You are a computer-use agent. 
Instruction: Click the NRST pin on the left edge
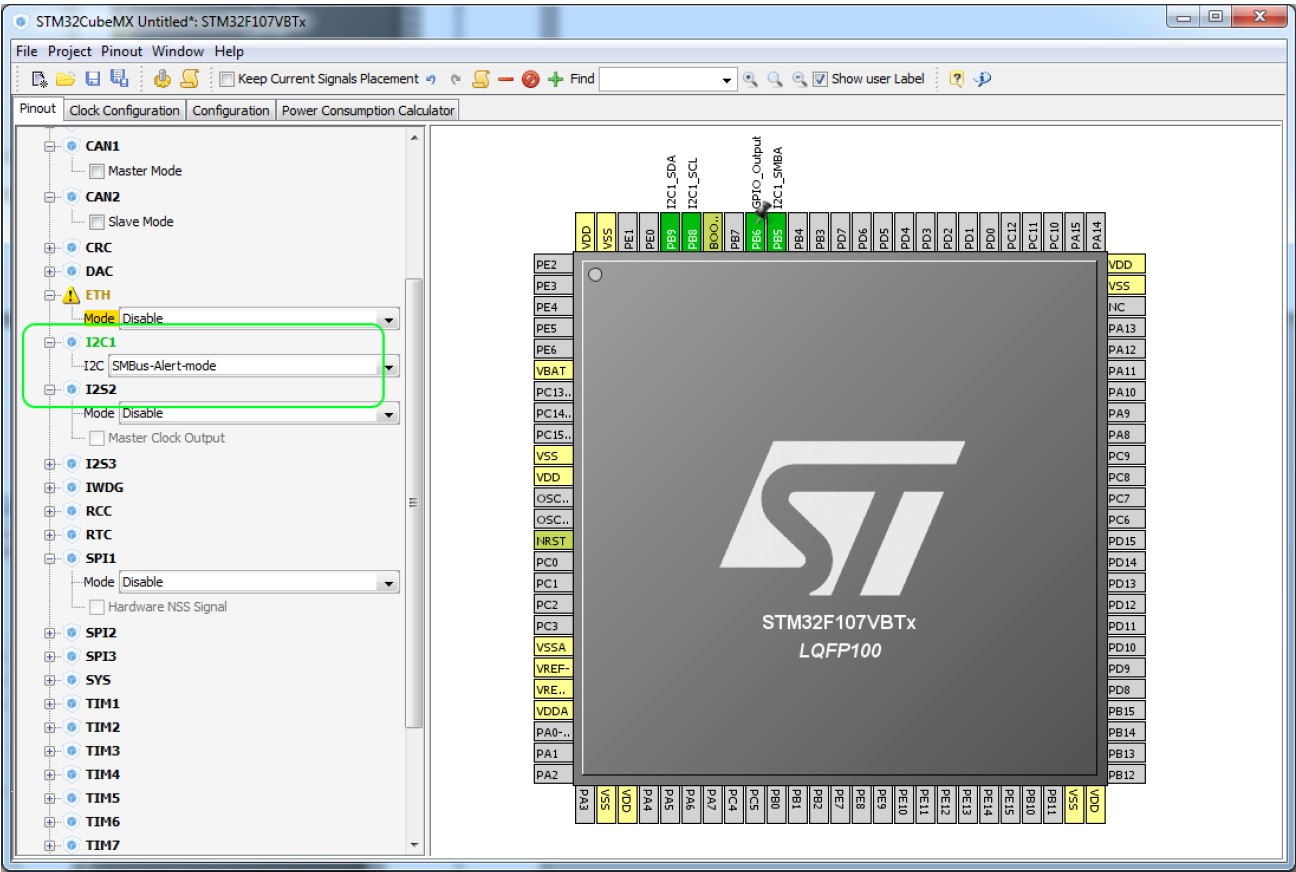point(553,541)
